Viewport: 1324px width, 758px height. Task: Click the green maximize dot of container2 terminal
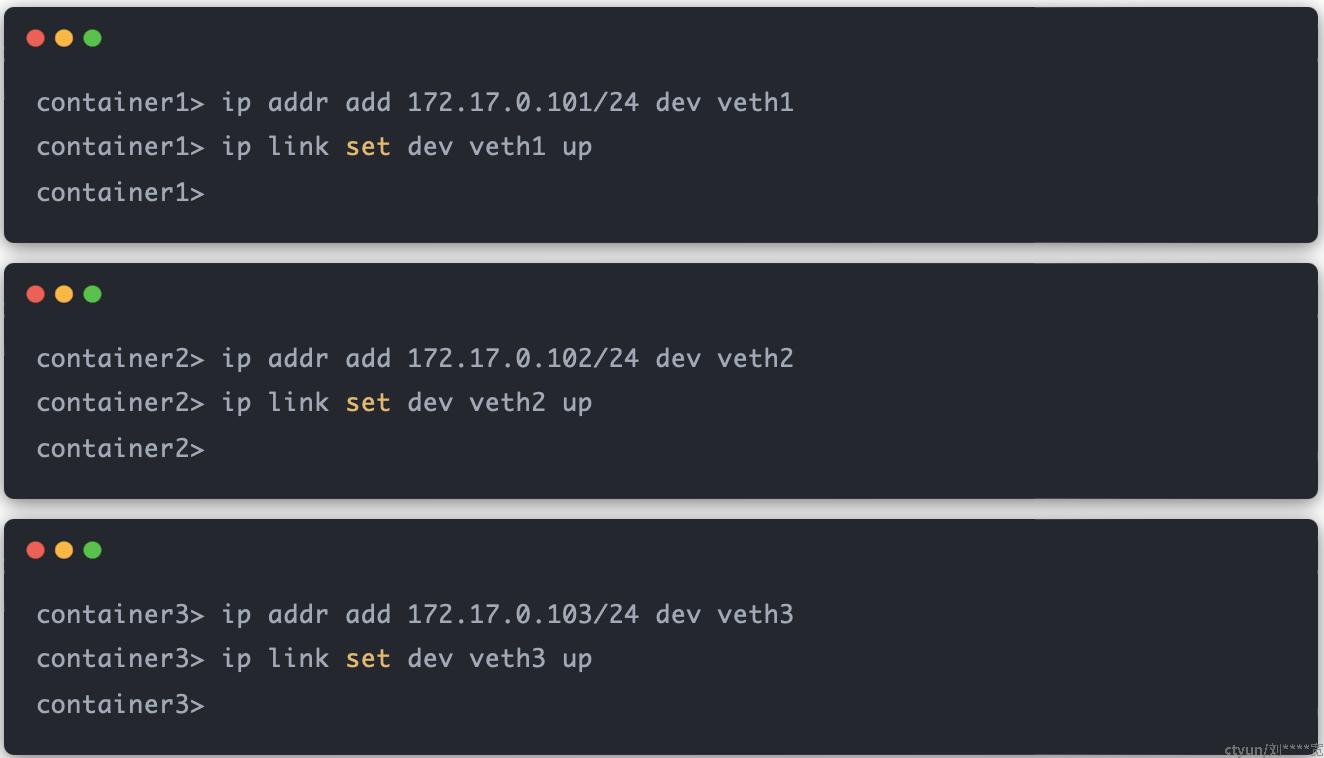coord(92,294)
